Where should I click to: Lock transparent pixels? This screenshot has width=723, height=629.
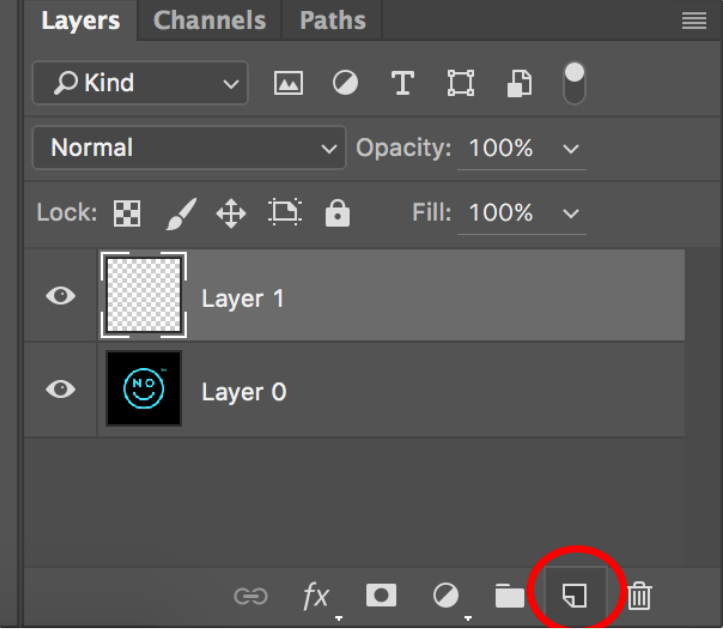[x=127, y=213]
